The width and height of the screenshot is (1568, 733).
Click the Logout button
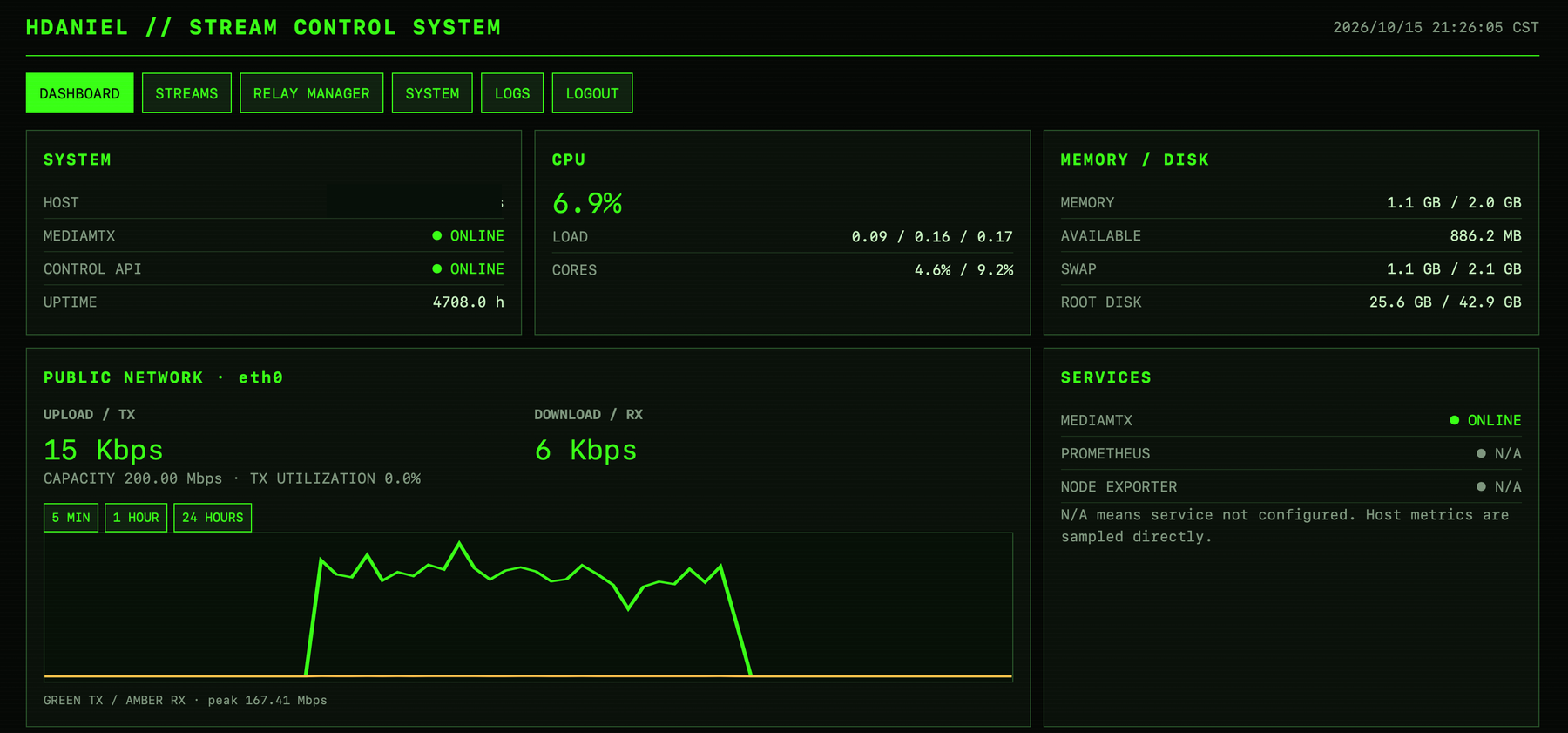point(592,93)
